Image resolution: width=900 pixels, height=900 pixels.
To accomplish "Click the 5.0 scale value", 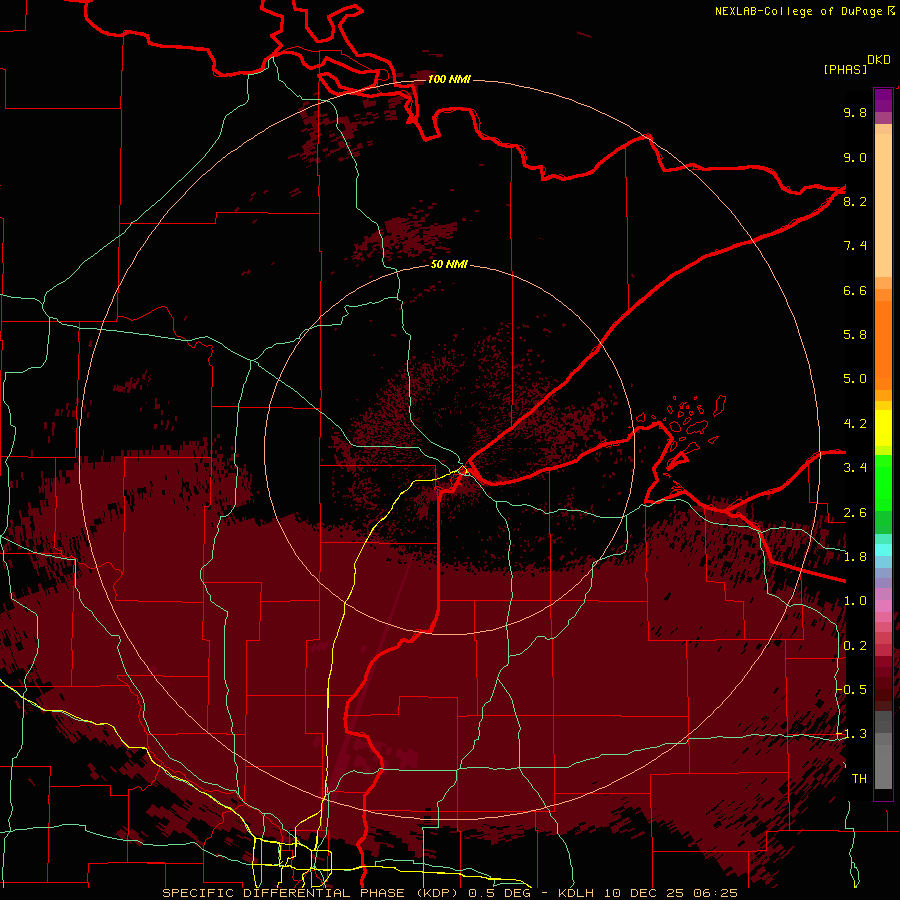I will [x=855, y=379].
